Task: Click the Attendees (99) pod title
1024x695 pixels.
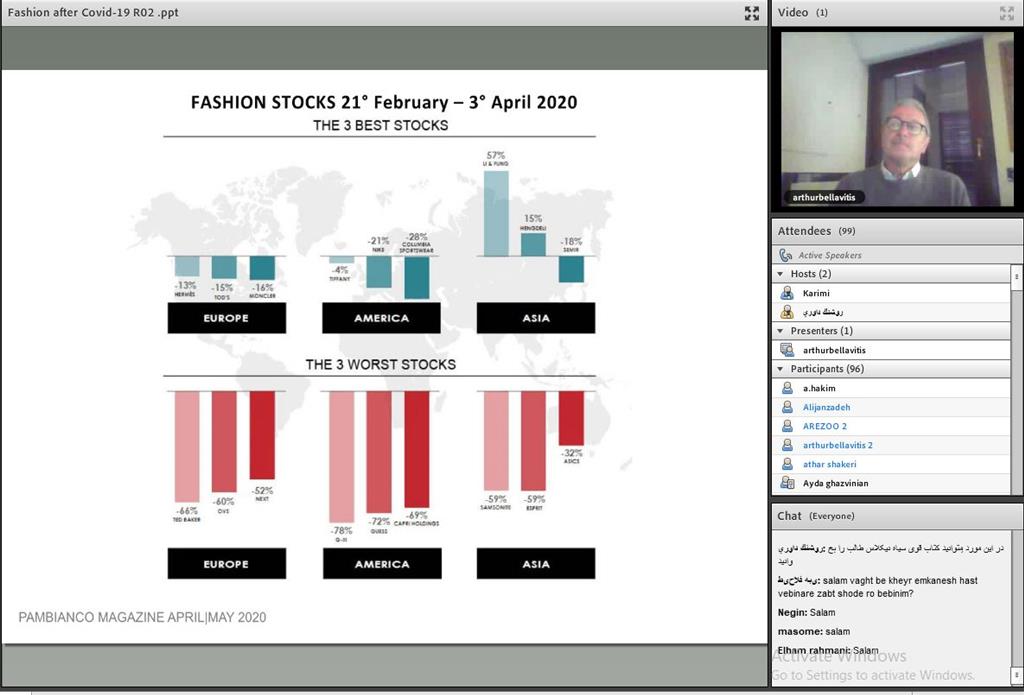Action: tap(816, 231)
